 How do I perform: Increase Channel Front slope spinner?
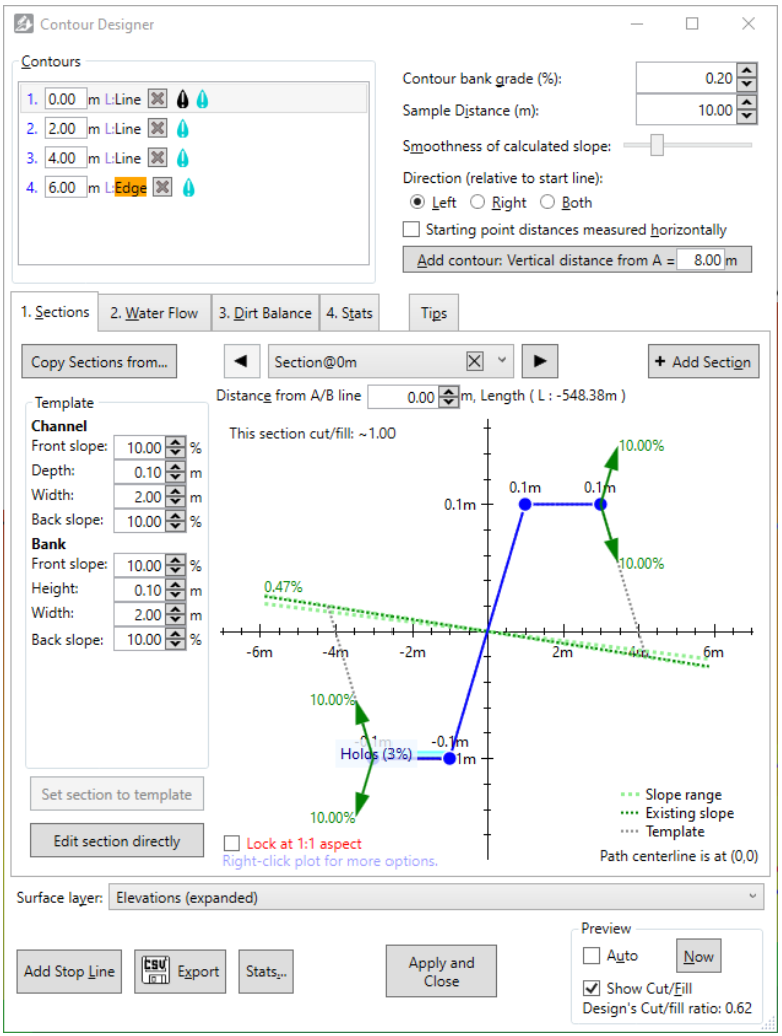[x=175, y=443]
